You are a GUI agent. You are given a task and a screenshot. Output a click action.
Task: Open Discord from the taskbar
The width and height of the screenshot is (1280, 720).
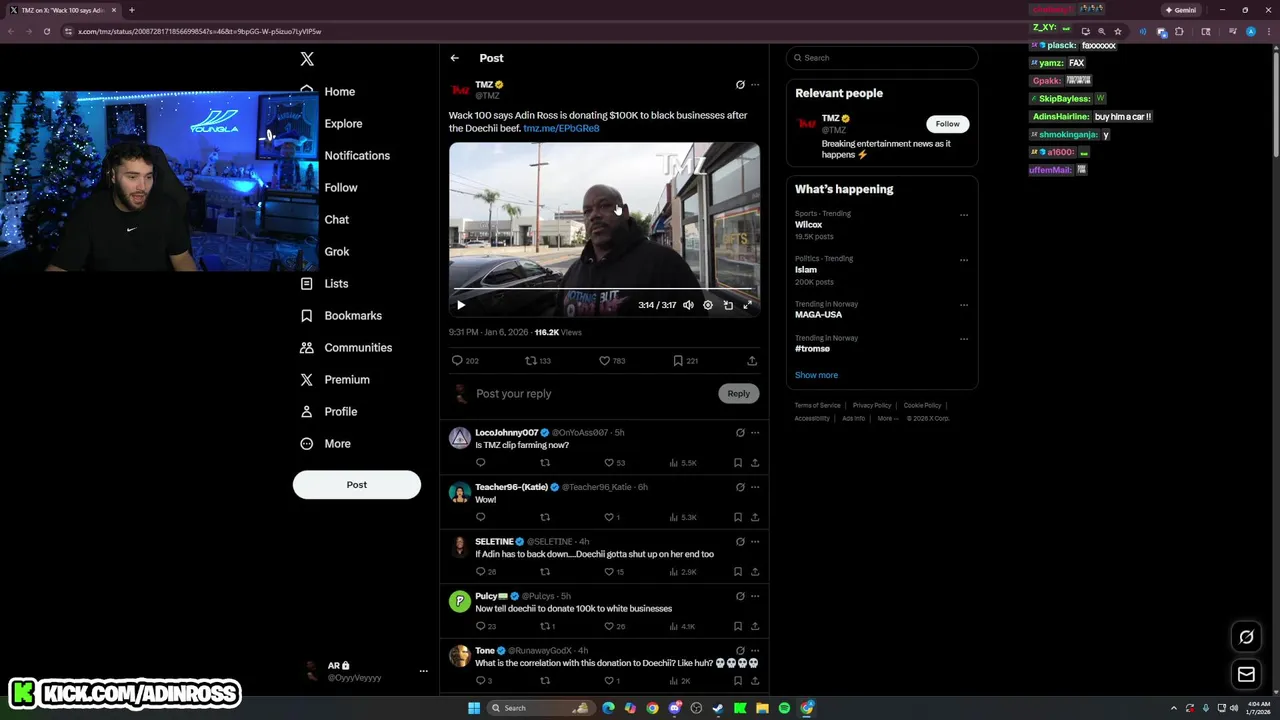click(x=675, y=708)
